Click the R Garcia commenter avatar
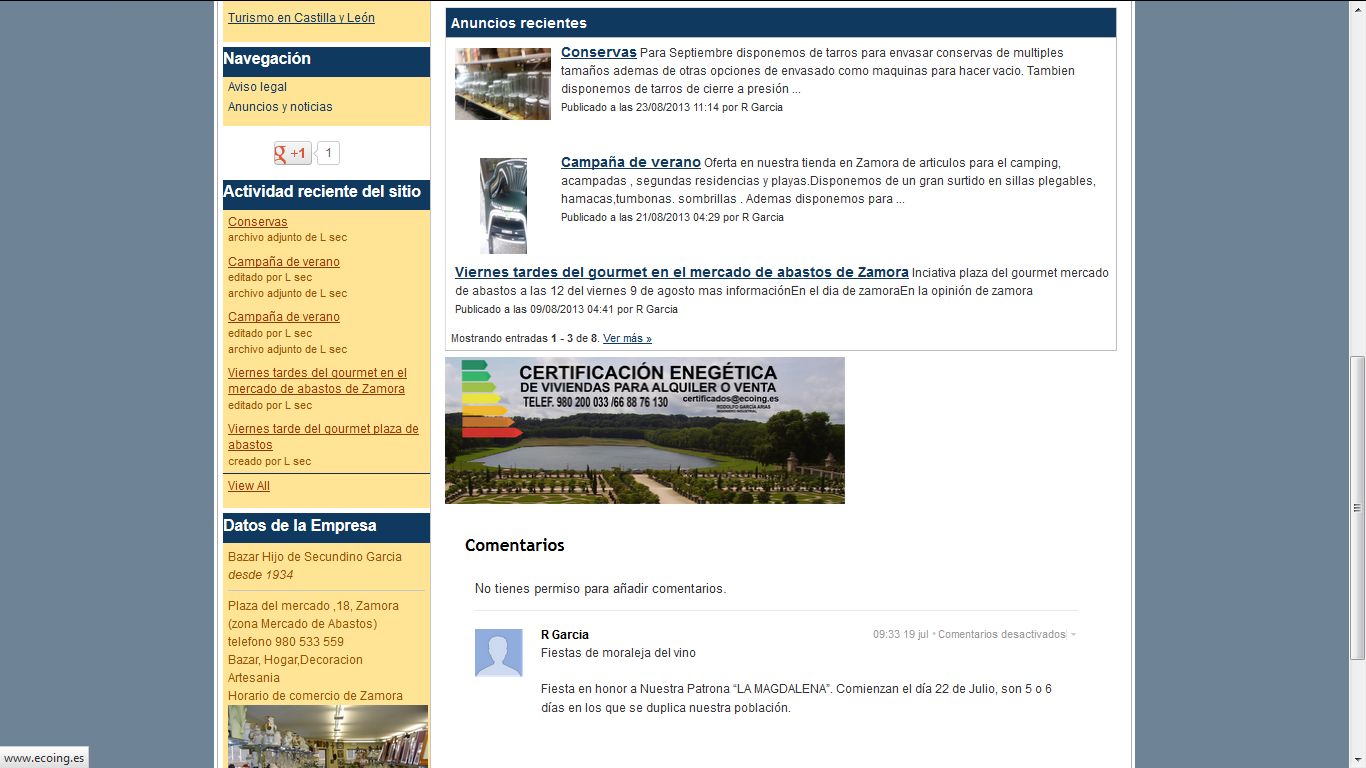Viewport: 1366px width, 768px height. pyautogui.click(x=498, y=653)
